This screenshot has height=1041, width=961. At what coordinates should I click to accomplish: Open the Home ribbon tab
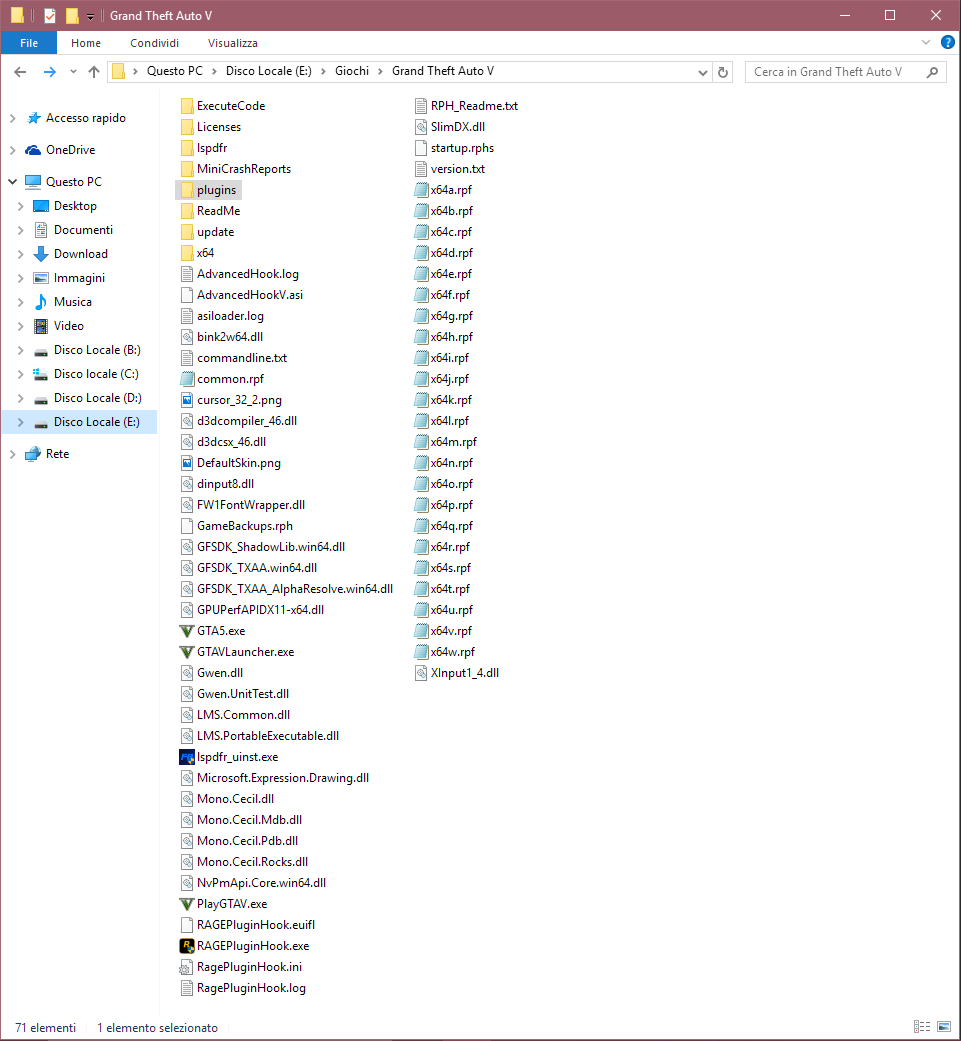86,43
